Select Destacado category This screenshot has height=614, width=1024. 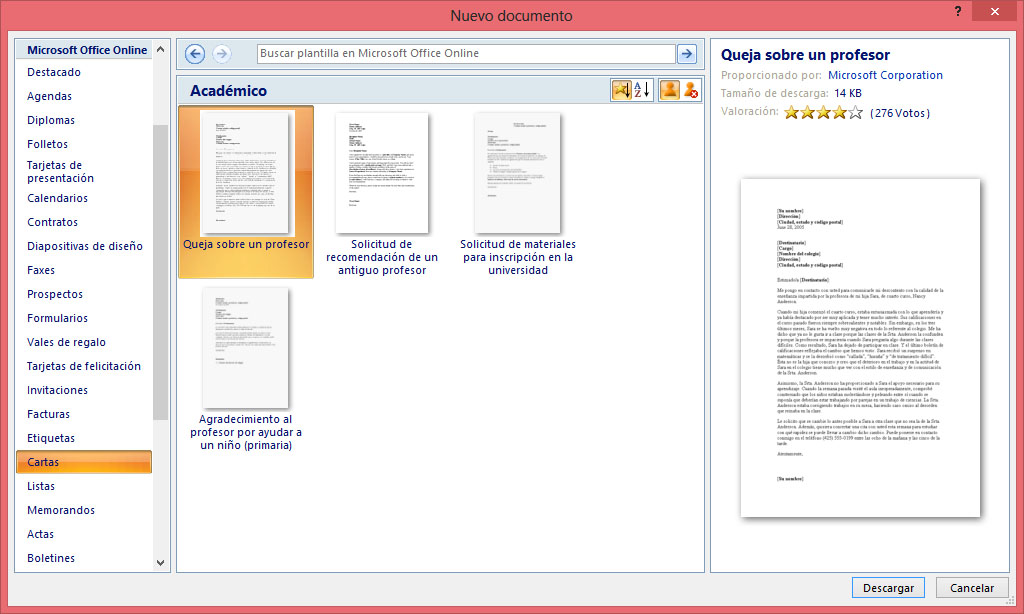coord(54,73)
